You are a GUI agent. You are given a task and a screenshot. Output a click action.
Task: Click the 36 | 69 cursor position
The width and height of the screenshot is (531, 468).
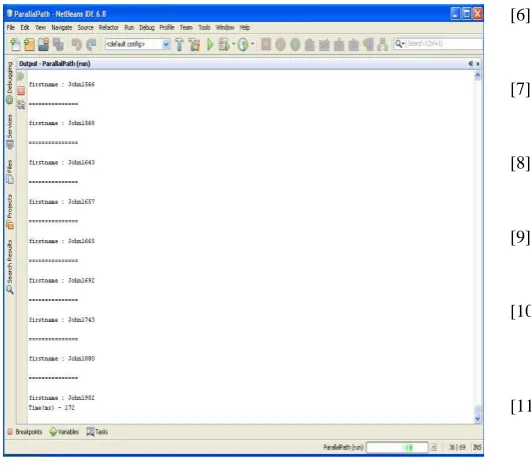point(457,447)
